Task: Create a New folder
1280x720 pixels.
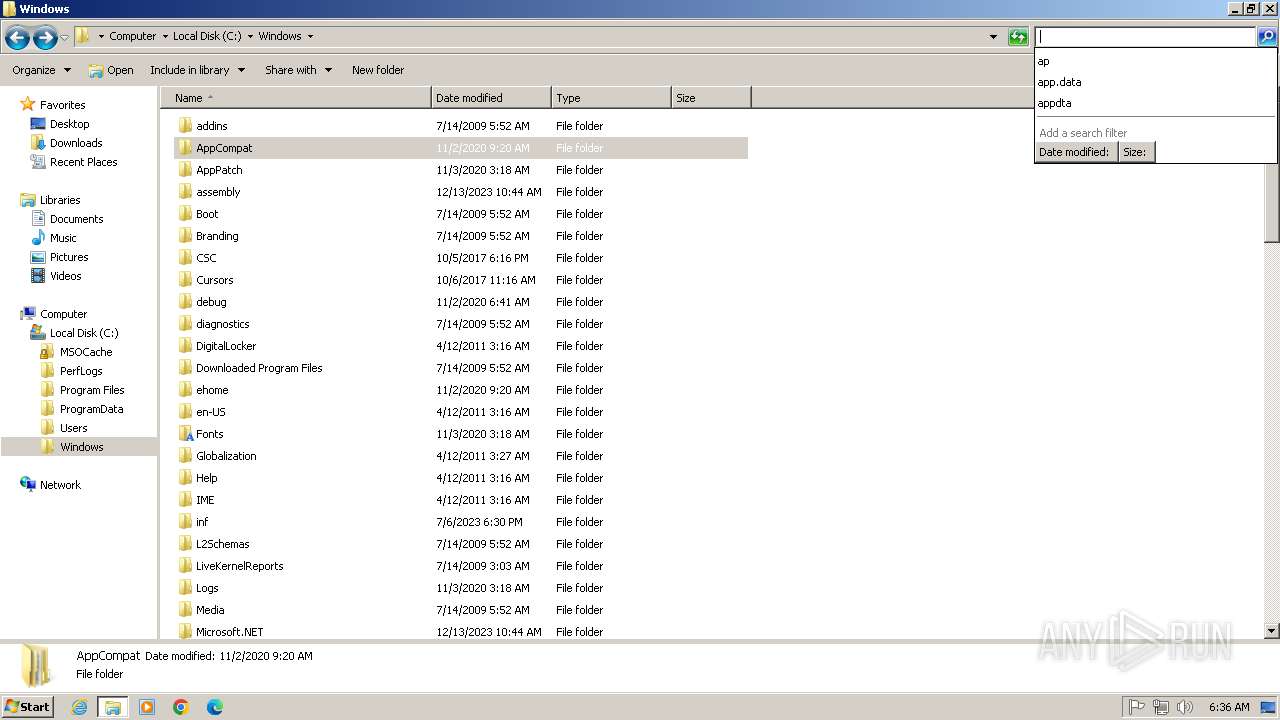Action: tap(378, 70)
